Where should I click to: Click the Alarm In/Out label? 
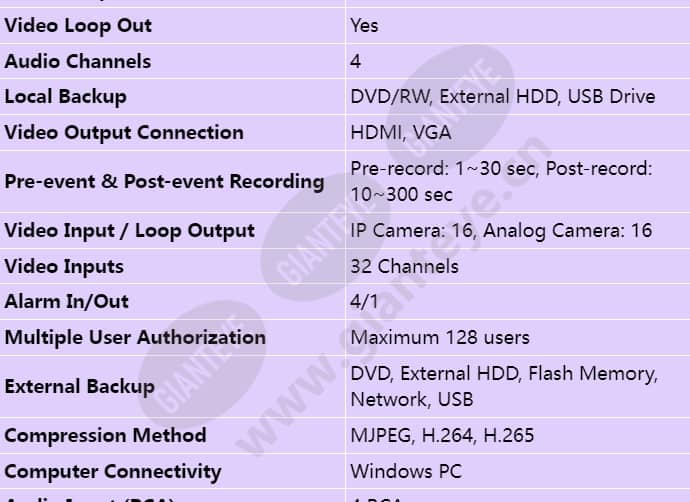tap(66, 302)
